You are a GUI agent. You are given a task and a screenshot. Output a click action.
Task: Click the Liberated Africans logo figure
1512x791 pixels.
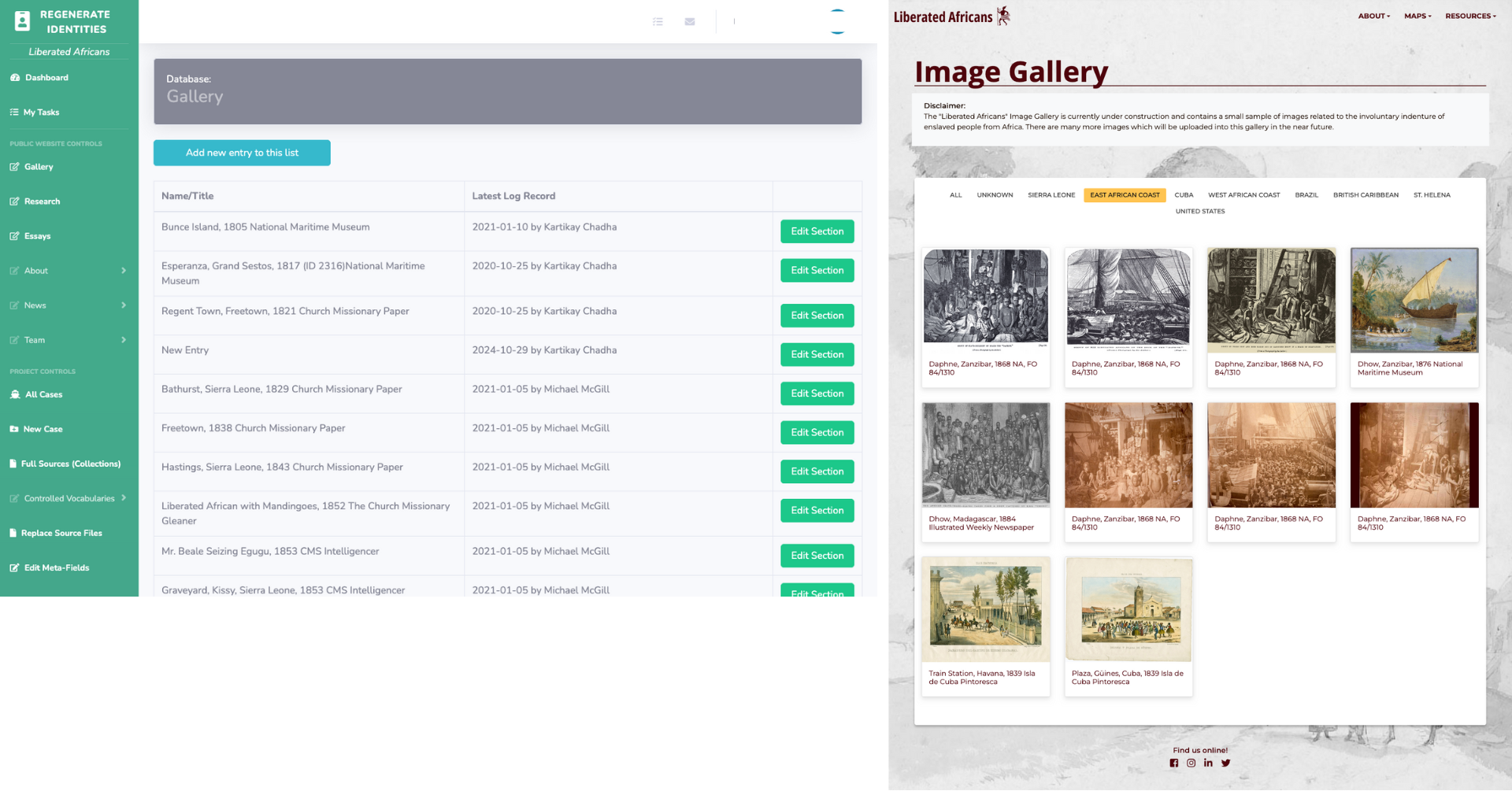click(1003, 16)
